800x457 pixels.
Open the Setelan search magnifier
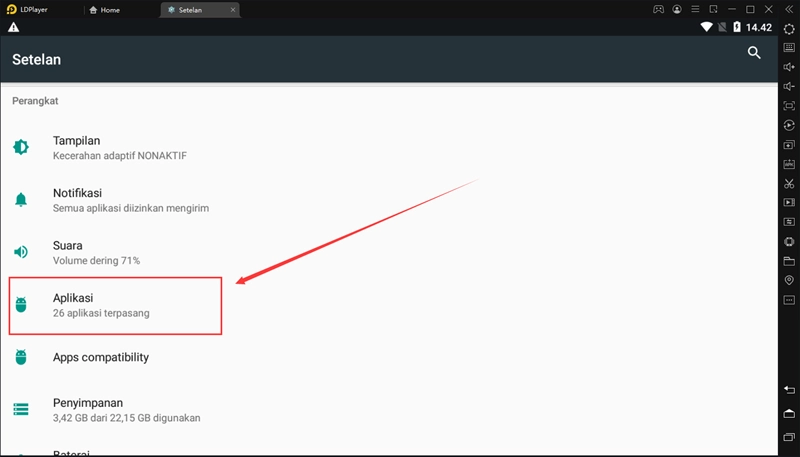[754, 53]
